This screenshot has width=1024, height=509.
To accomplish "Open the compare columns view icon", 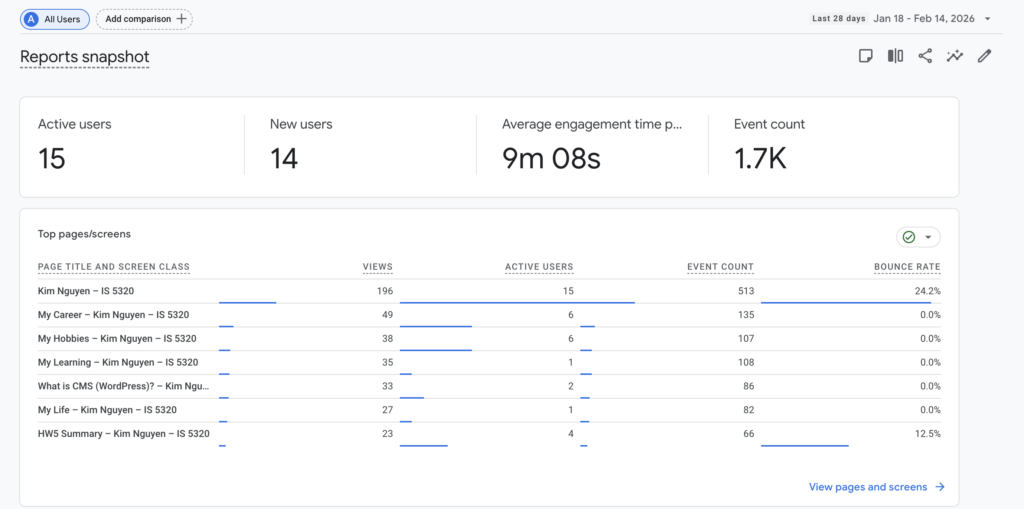I will [895, 56].
